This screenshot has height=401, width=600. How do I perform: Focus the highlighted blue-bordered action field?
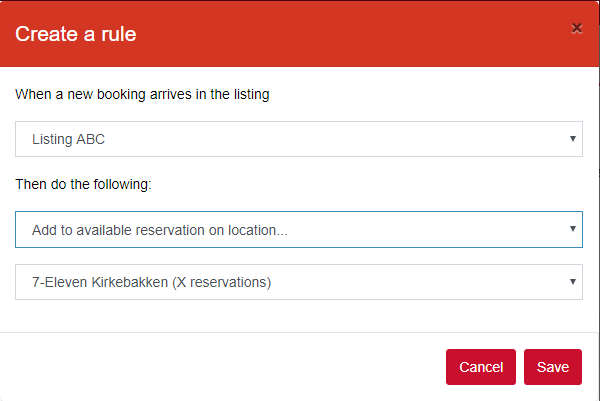299,230
